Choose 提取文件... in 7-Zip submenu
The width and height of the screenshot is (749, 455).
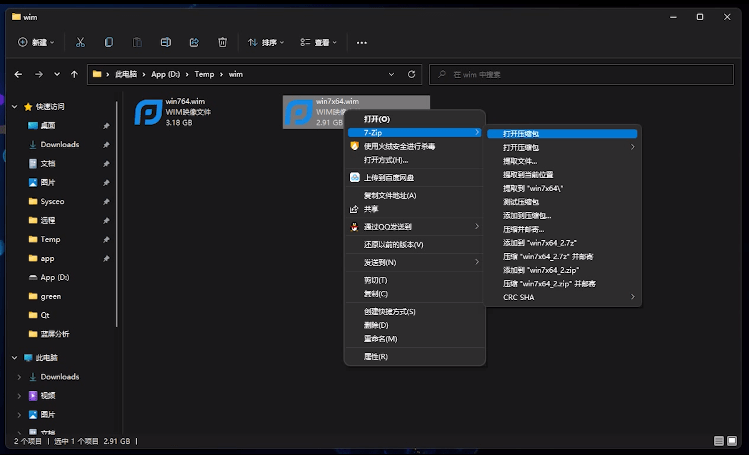tap(562, 161)
